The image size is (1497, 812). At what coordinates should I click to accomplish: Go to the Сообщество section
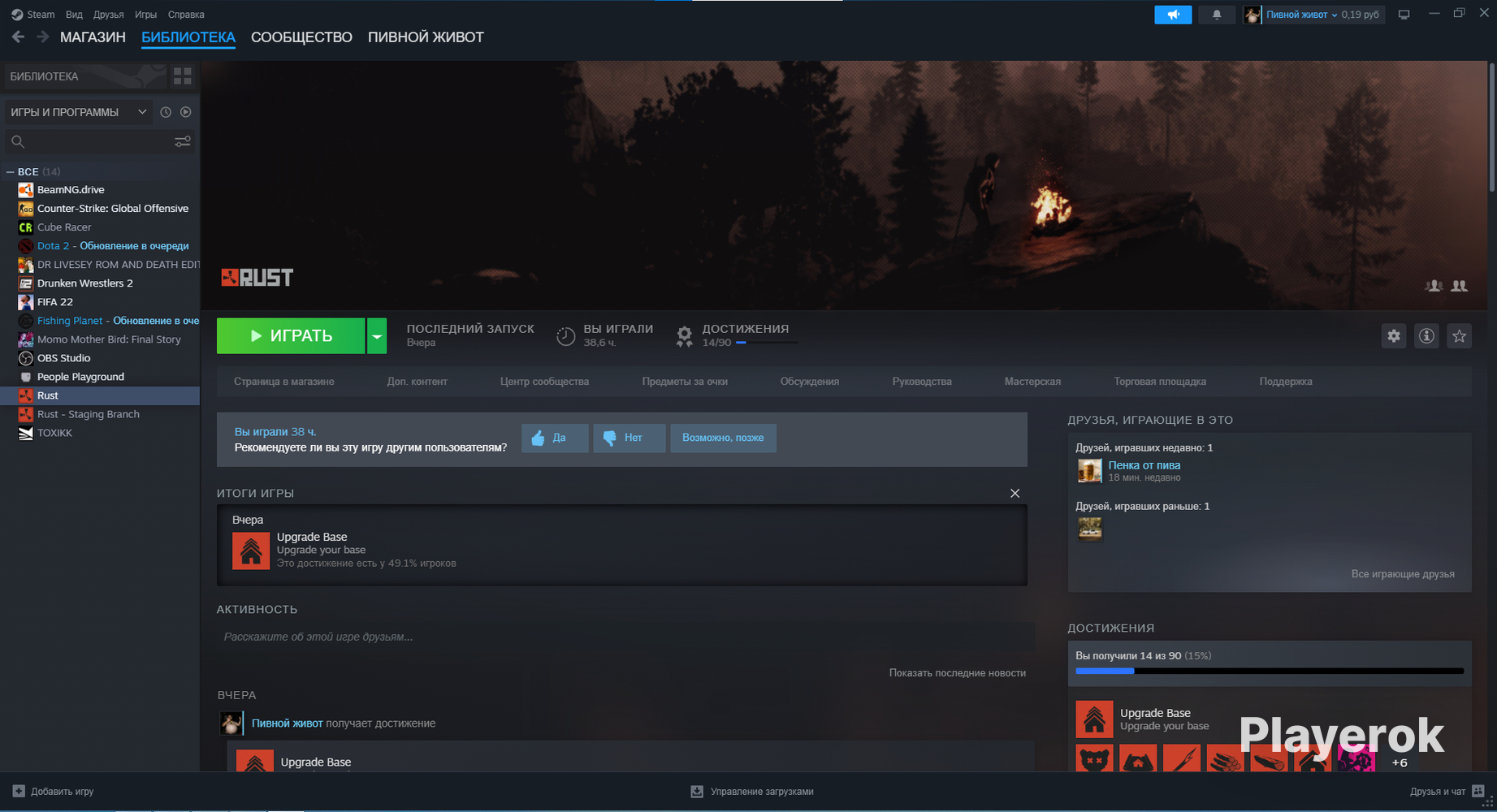coord(301,37)
